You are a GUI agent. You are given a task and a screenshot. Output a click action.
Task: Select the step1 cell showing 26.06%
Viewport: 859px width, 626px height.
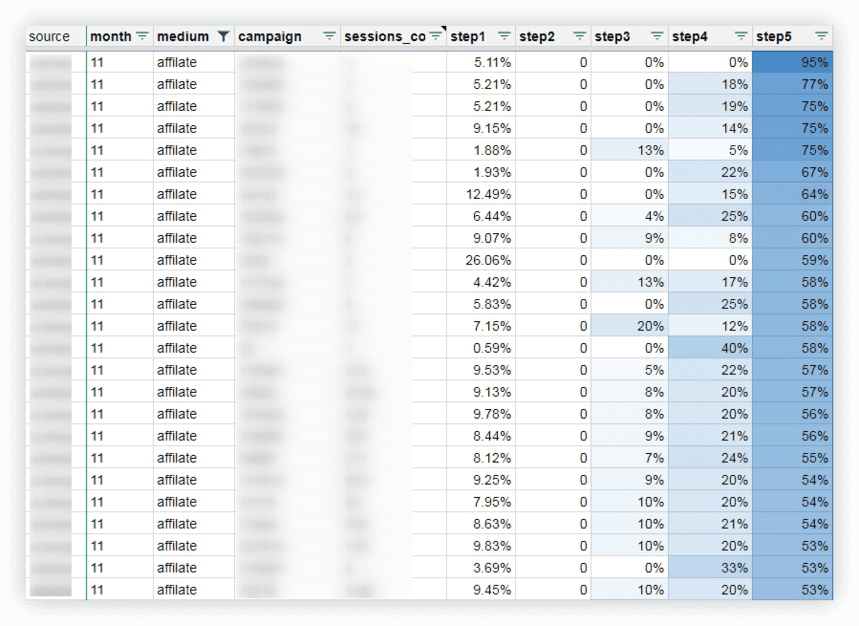click(x=481, y=260)
